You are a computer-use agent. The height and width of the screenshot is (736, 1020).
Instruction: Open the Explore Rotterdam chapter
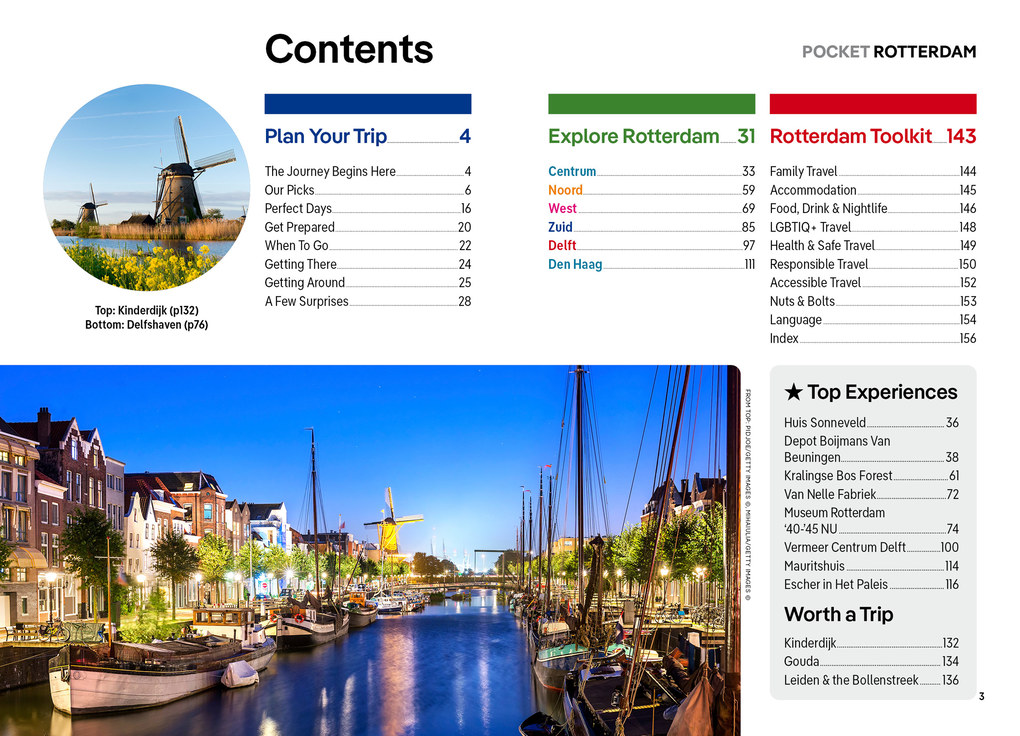627,136
